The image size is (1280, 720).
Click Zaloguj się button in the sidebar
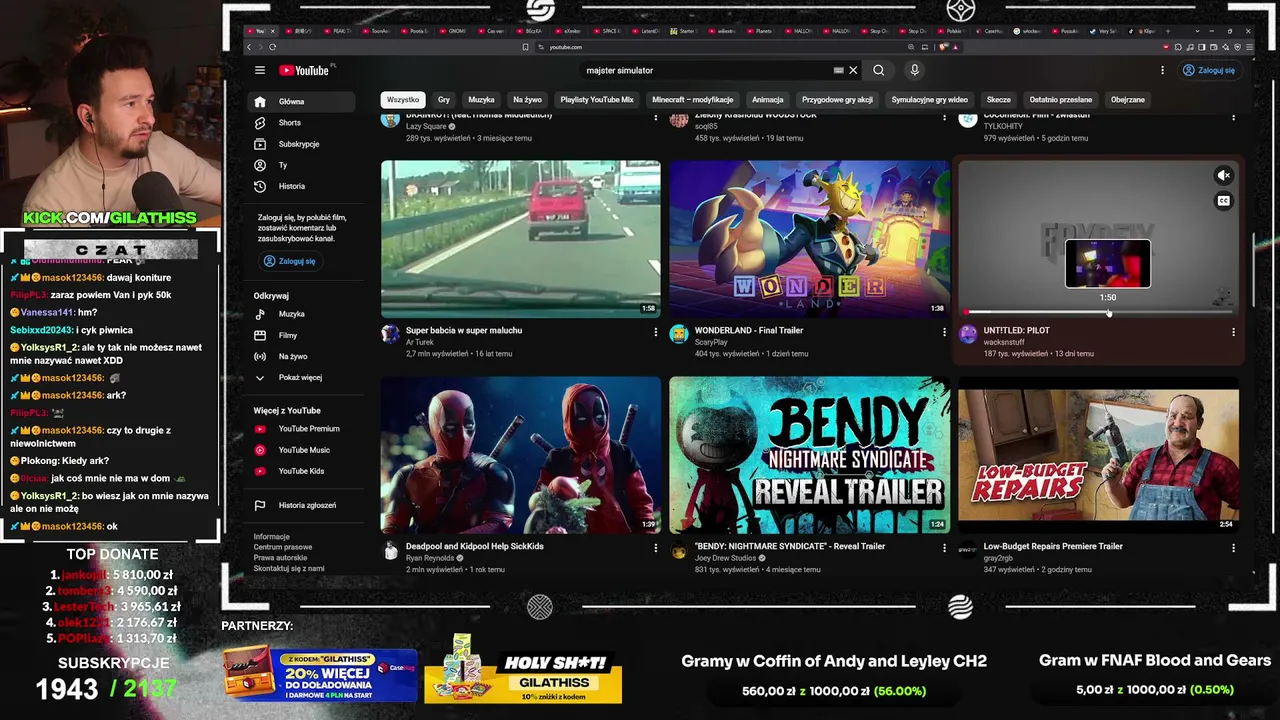click(290, 261)
